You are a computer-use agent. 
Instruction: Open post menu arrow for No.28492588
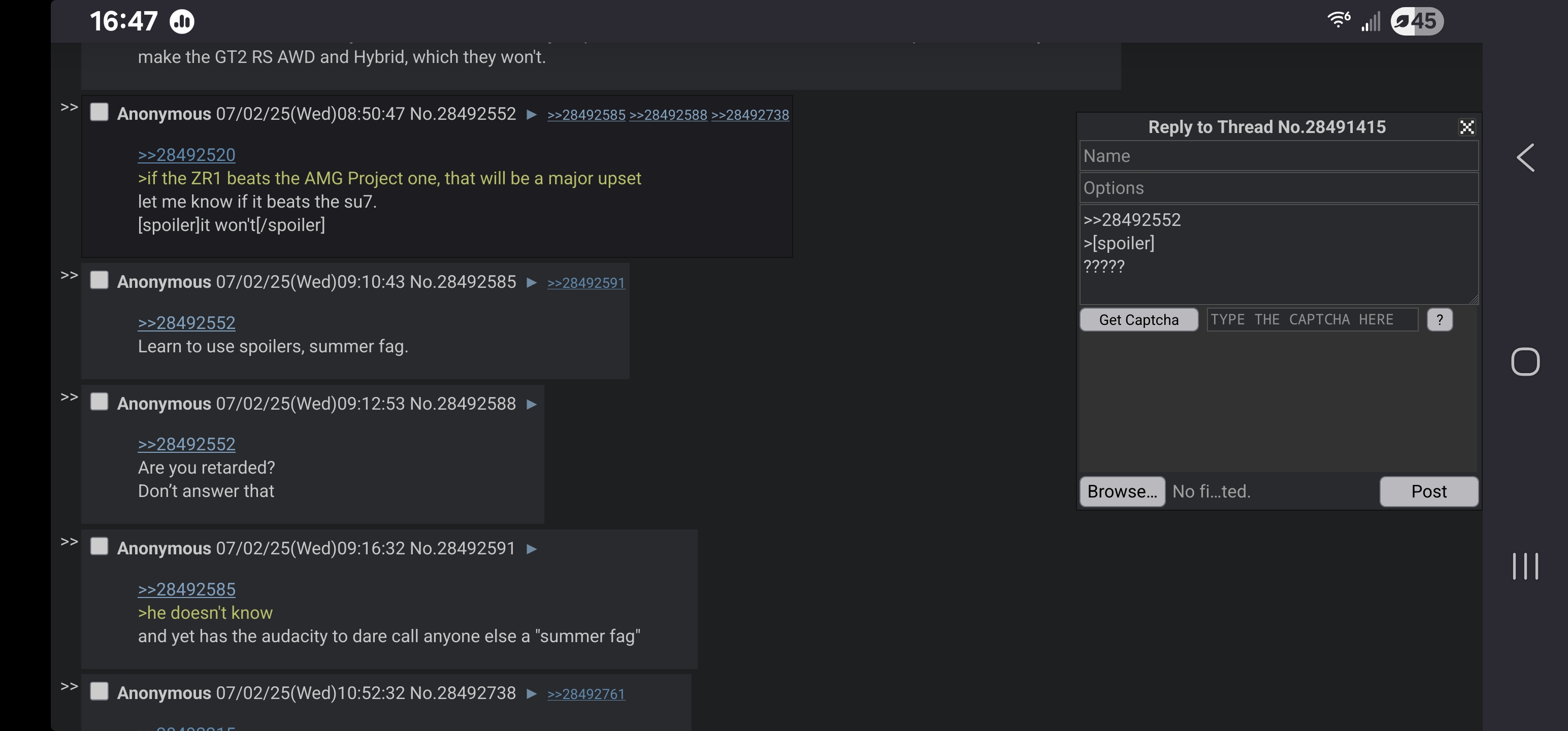click(x=532, y=404)
